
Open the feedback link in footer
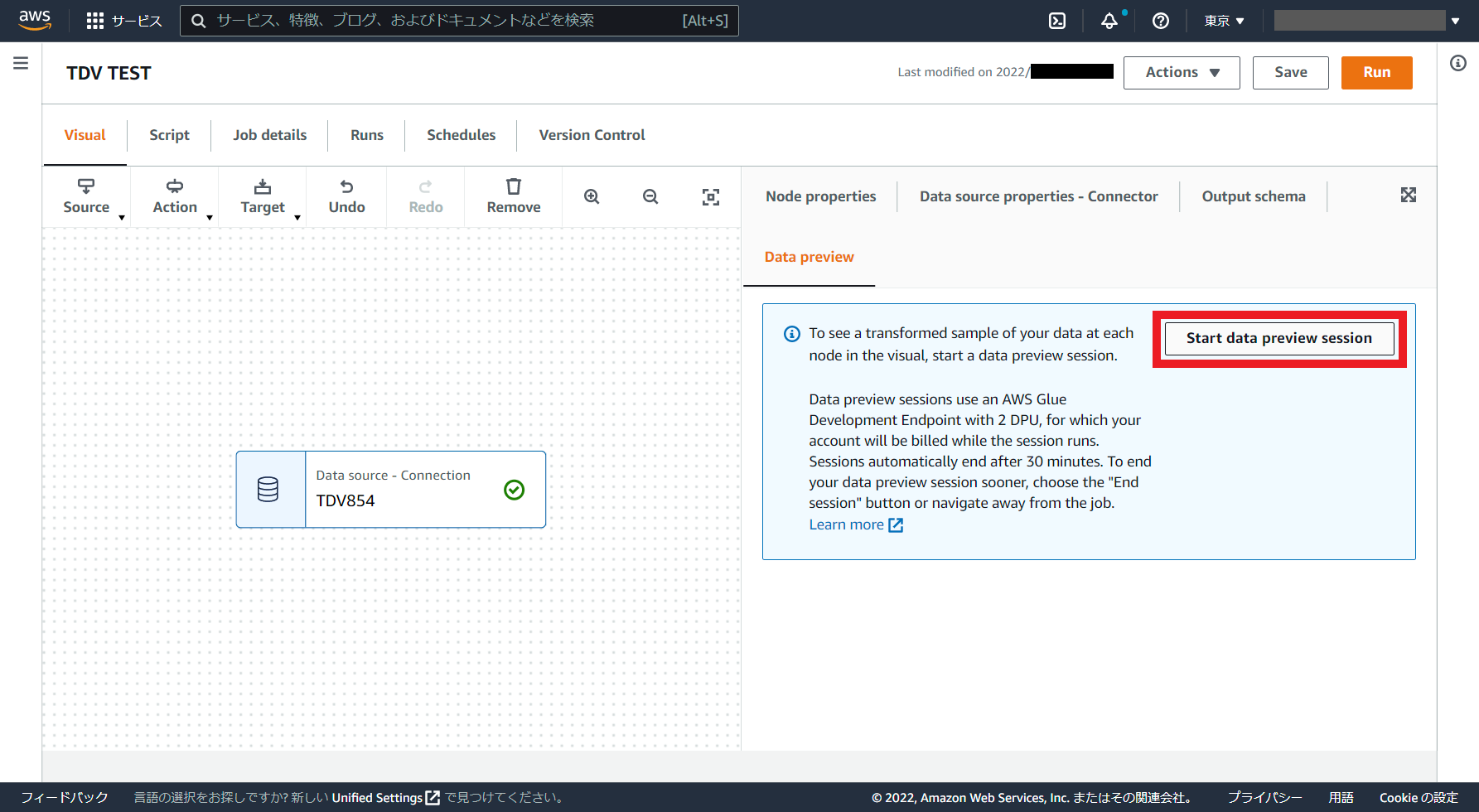coord(65,797)
